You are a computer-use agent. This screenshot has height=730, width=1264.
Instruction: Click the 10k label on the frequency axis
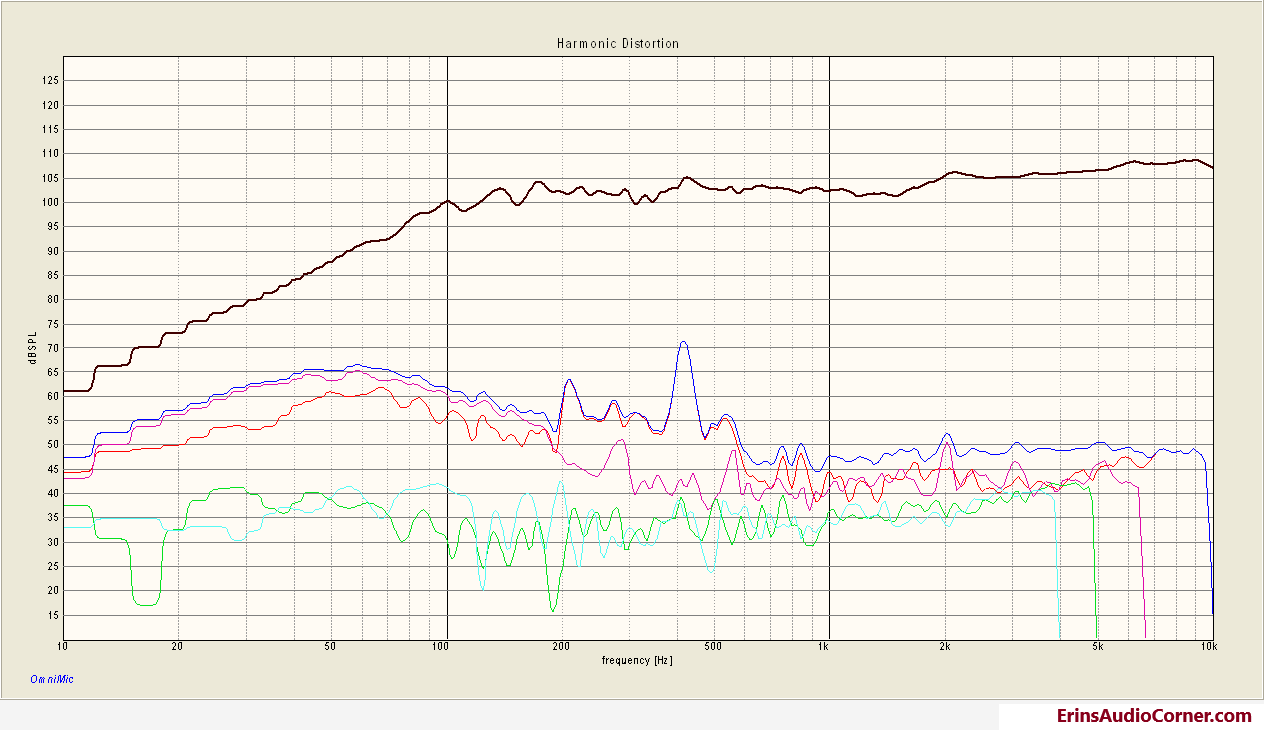1208,647
